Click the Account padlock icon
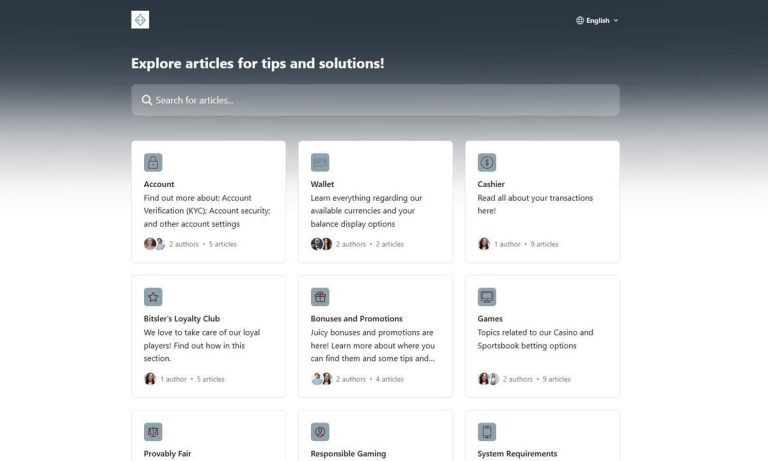 153,162
